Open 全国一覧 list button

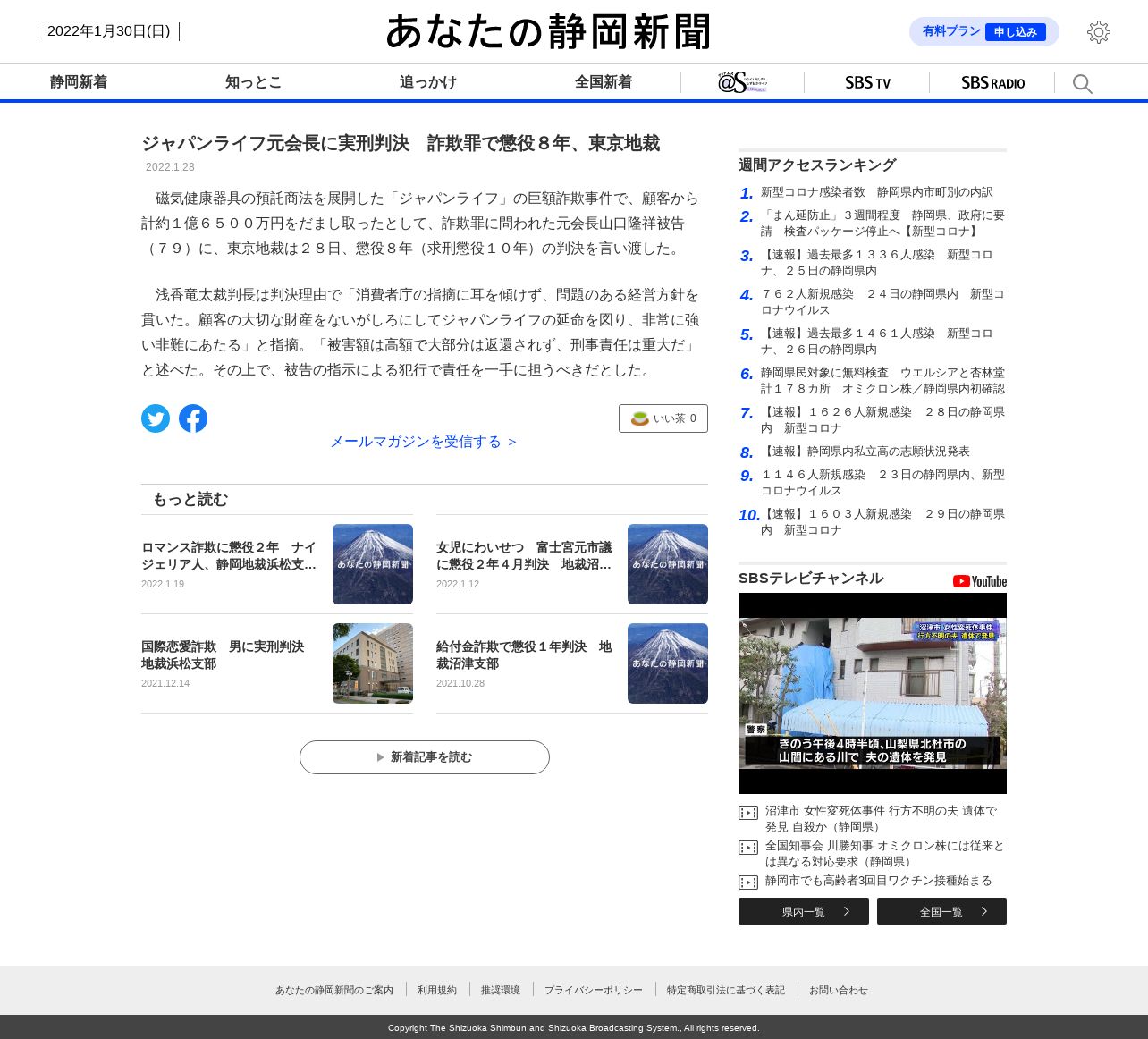click(x=941, y=911)
